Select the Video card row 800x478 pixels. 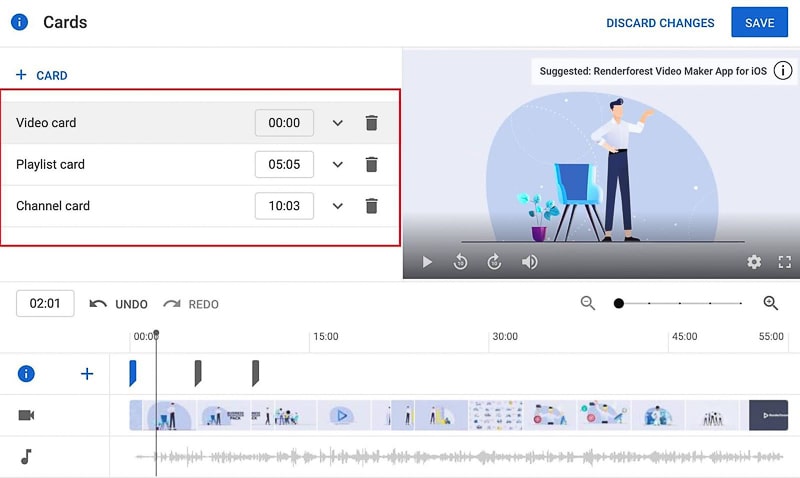click(199, 122)
